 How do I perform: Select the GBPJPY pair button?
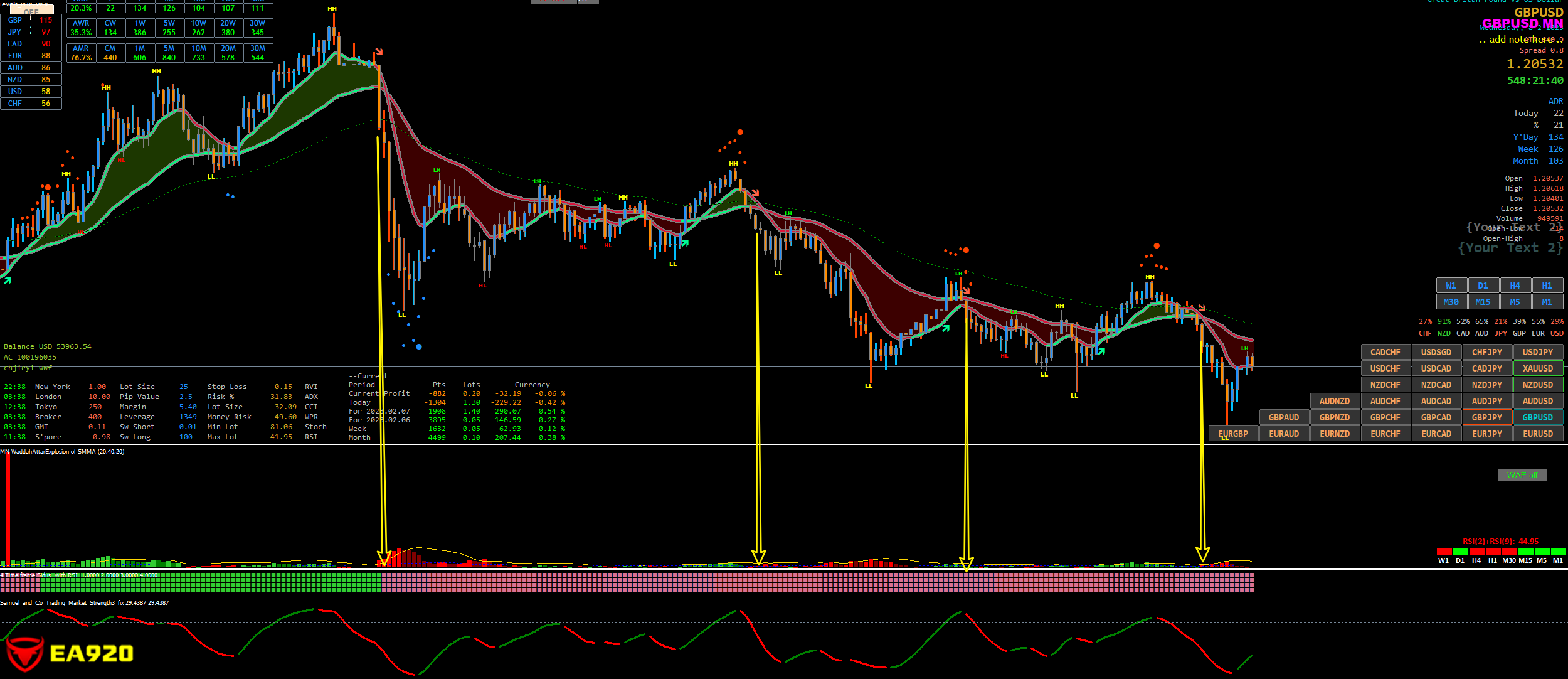[1486, 417]
